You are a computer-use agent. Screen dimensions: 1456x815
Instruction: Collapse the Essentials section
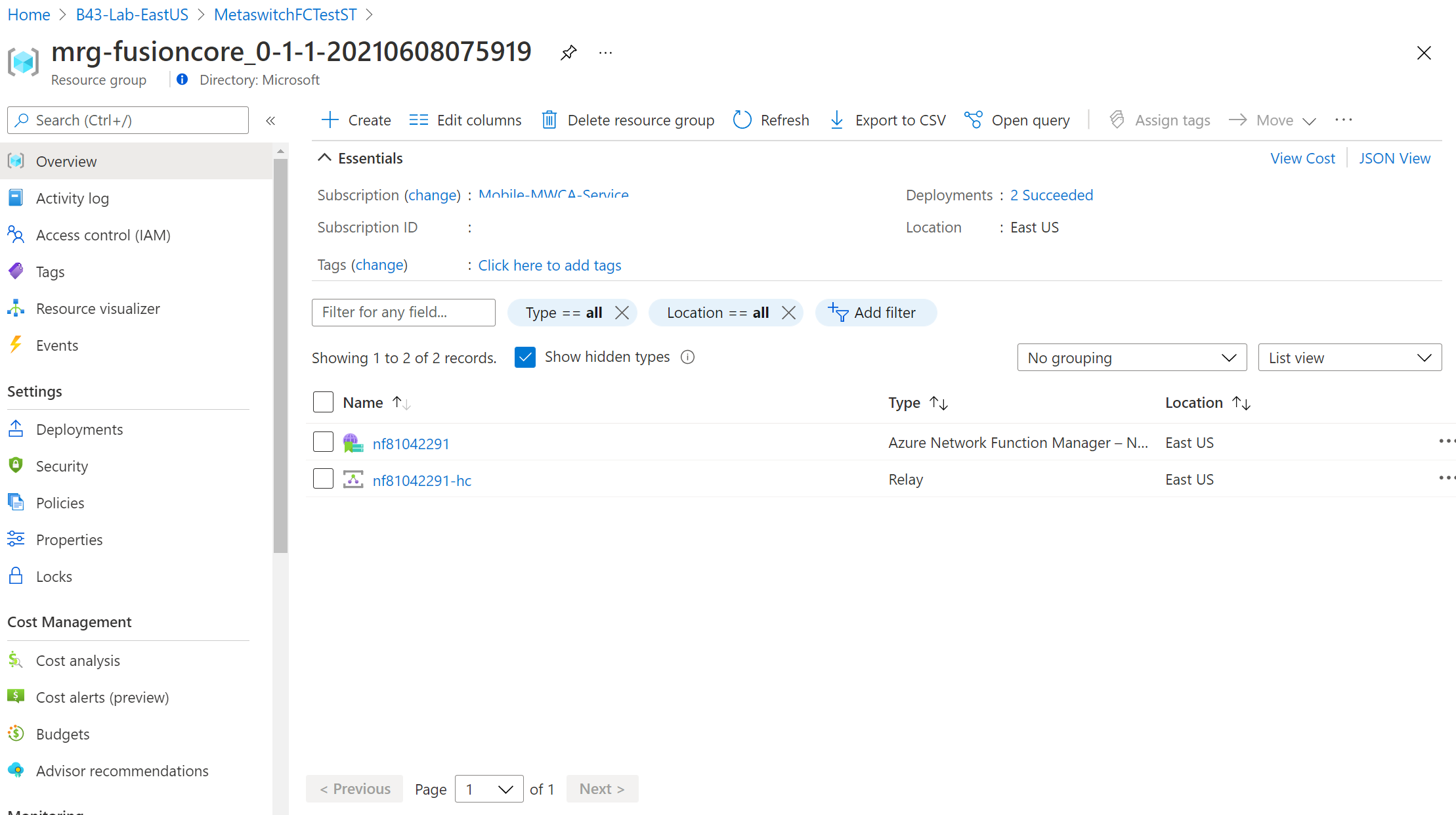(324, 158)
